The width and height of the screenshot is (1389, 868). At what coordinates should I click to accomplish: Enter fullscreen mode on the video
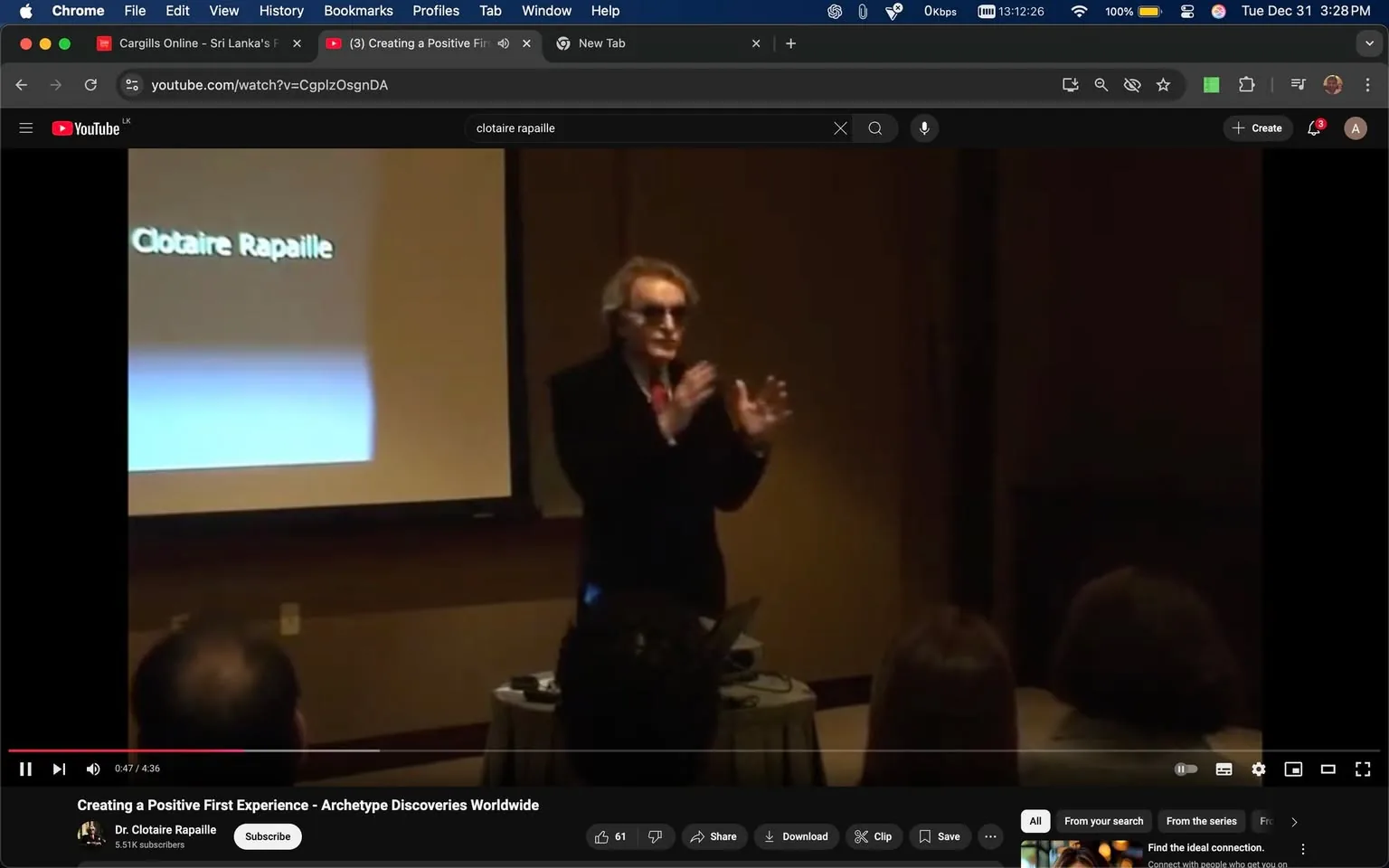click(1362, 769)
